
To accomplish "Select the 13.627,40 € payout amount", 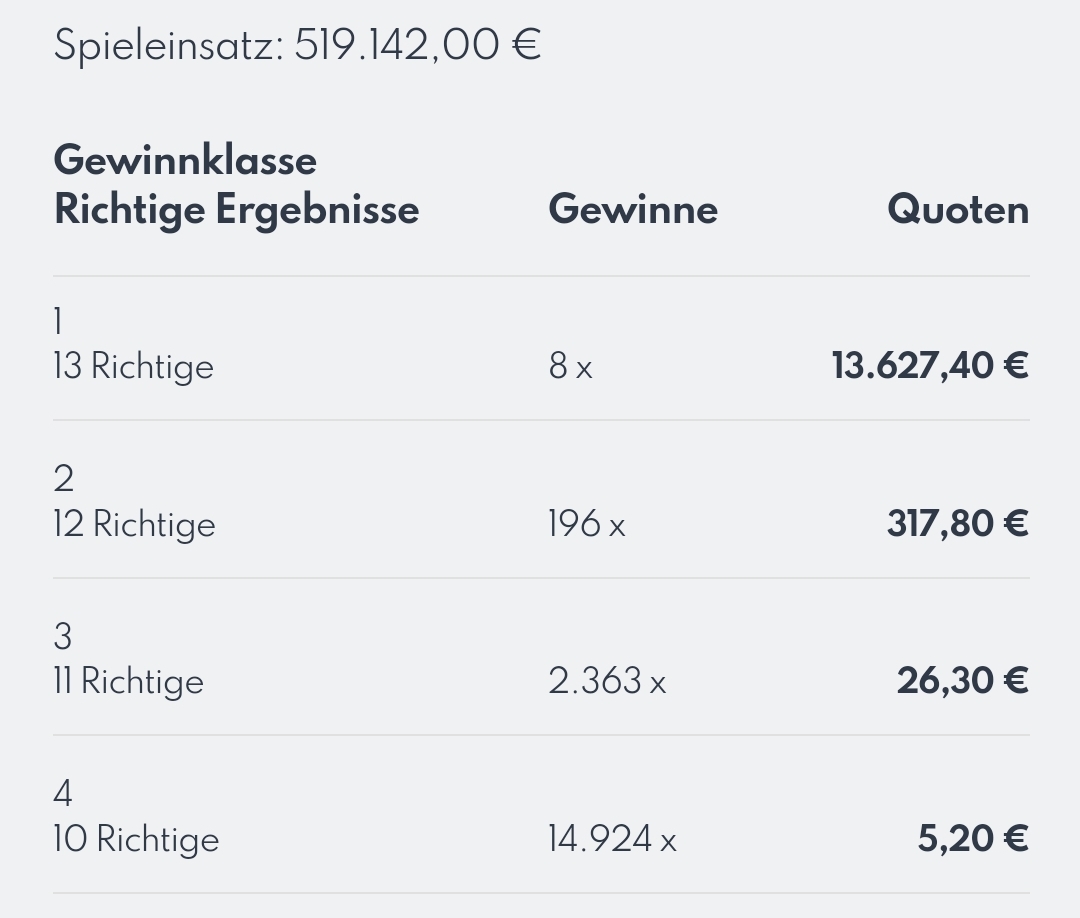I will point(931,366).
